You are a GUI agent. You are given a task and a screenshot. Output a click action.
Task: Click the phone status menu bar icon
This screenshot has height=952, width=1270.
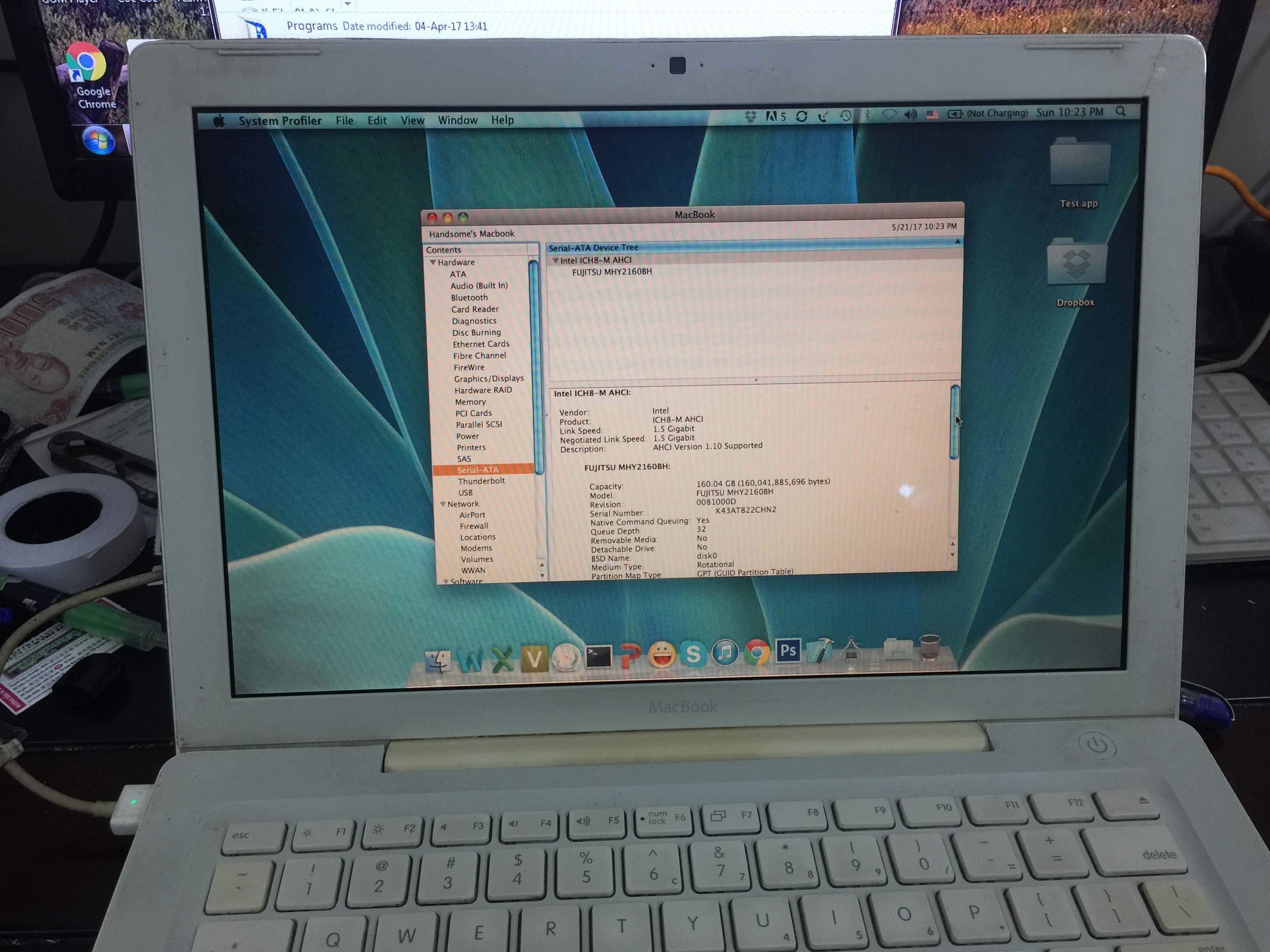pos(824,117)
